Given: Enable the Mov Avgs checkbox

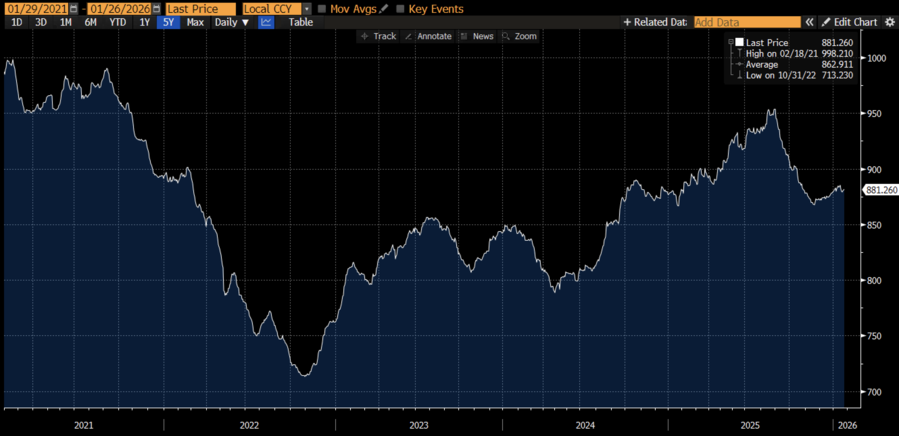Looking at the screenshot, I should (322, 8).
